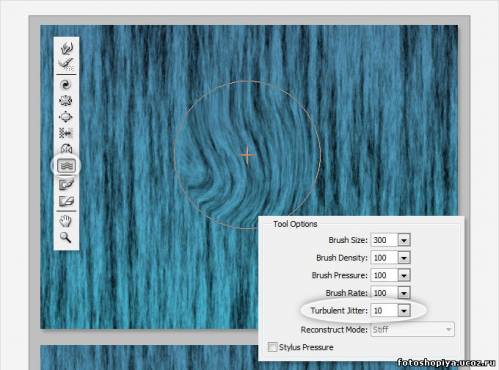Select the Twirl Clockwise tool
Image resolution: width=499 pixels, height=370 pixels.
(x=66, y=85)
